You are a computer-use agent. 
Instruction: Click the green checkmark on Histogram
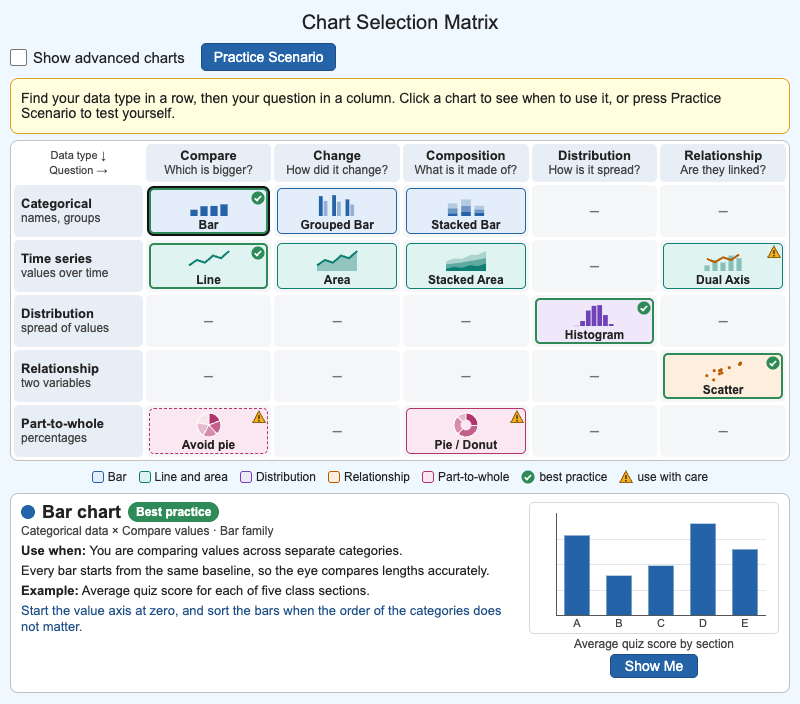tap(644, 308)
